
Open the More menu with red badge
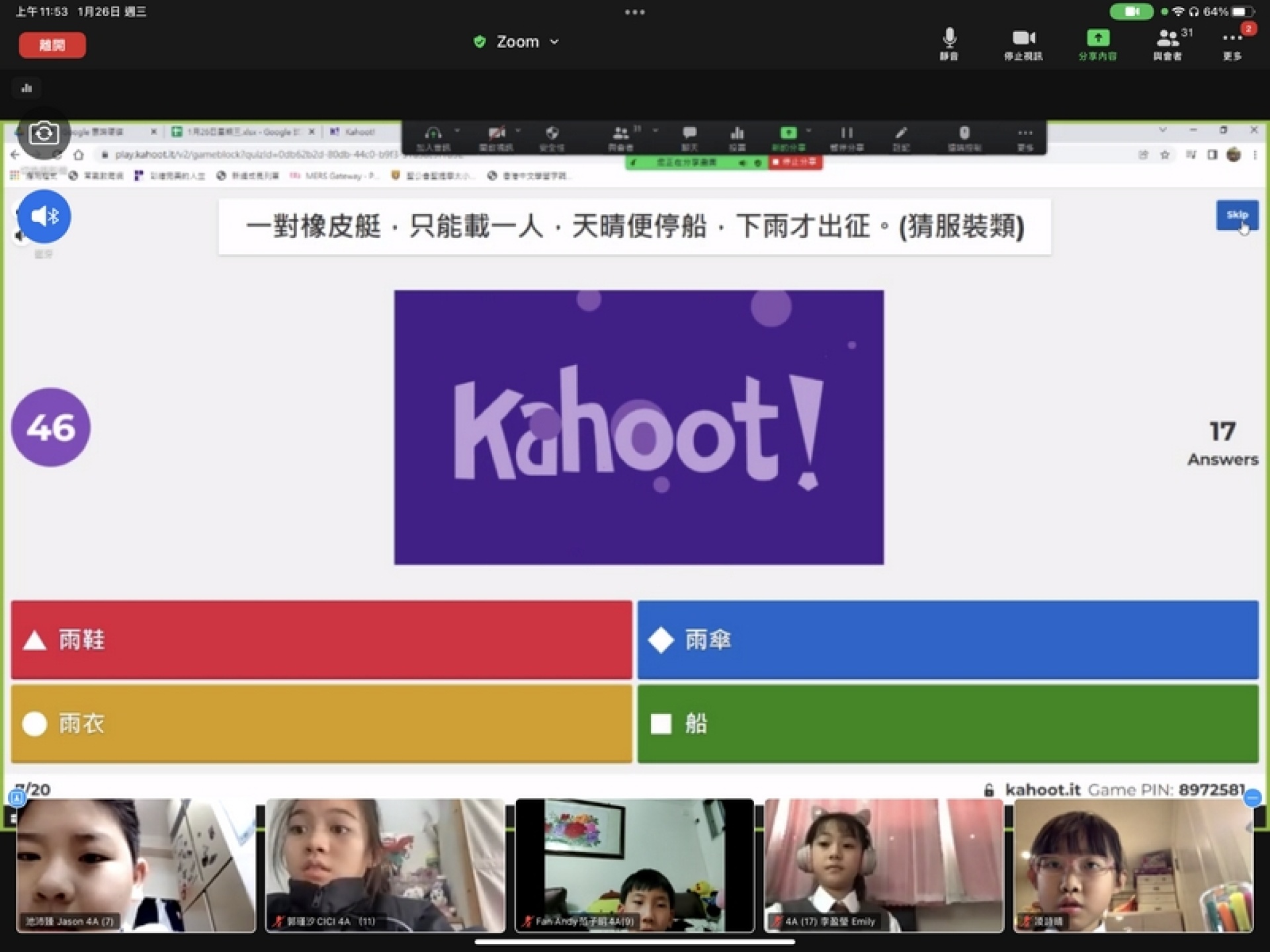pos(1232,44)
